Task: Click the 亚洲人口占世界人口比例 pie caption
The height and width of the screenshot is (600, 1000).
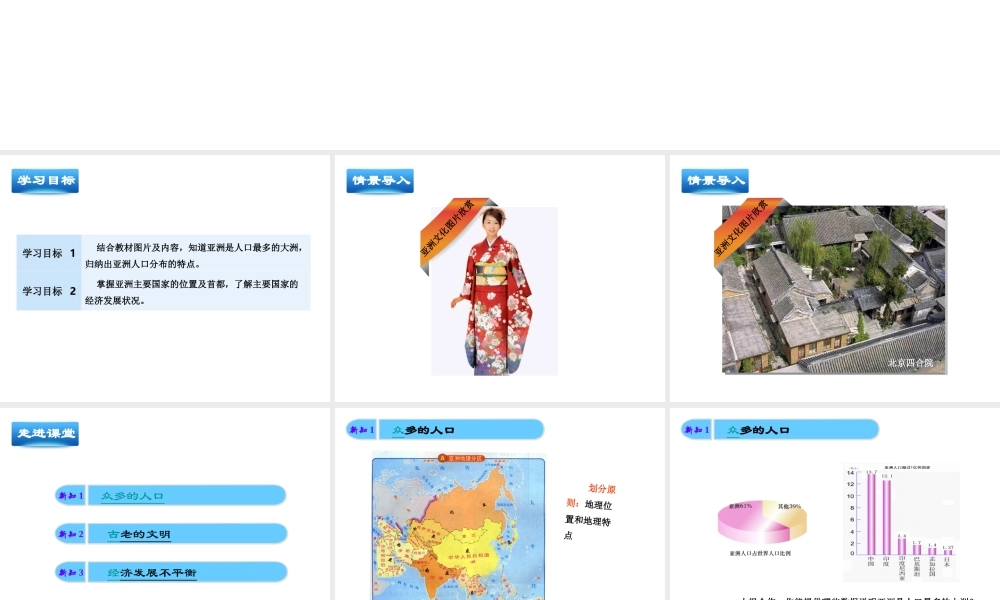Action: [x=760, y=553]
